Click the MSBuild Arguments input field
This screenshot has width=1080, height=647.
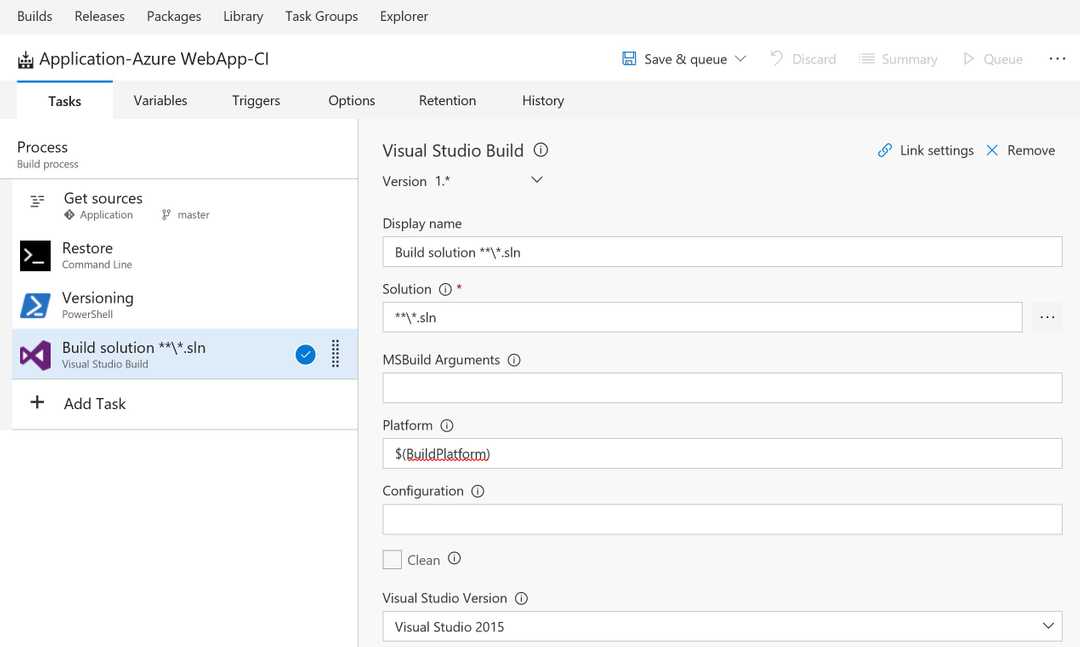click(722, 388)
